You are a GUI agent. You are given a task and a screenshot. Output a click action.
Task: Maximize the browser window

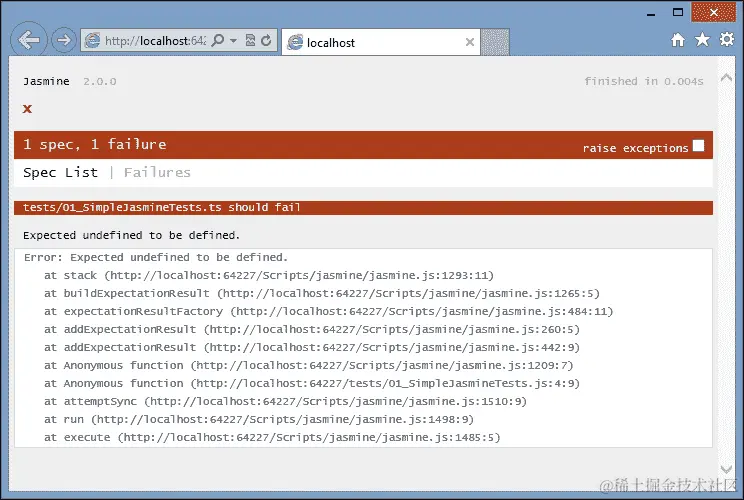[x=678, y=13]
